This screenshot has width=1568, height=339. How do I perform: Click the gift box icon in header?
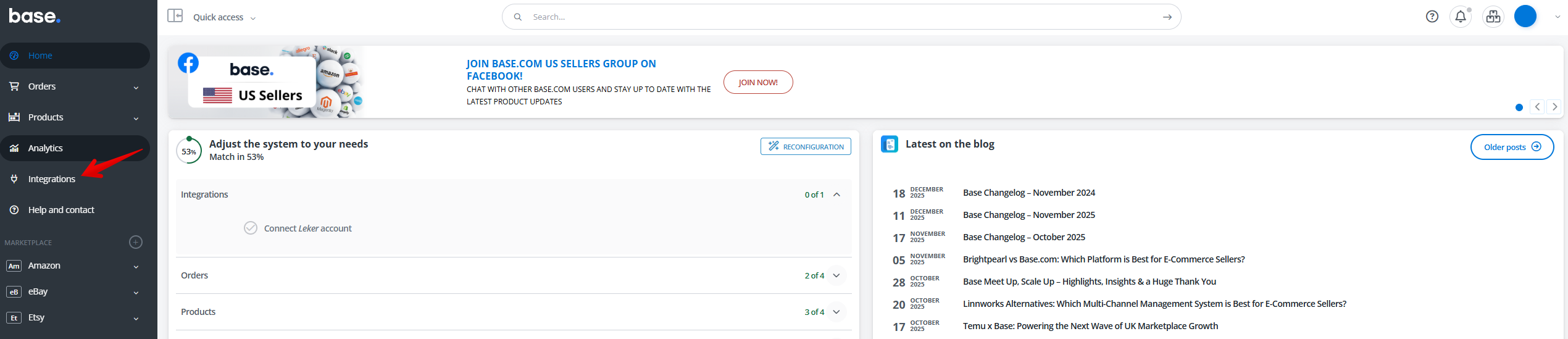[x=1493, y=17]
